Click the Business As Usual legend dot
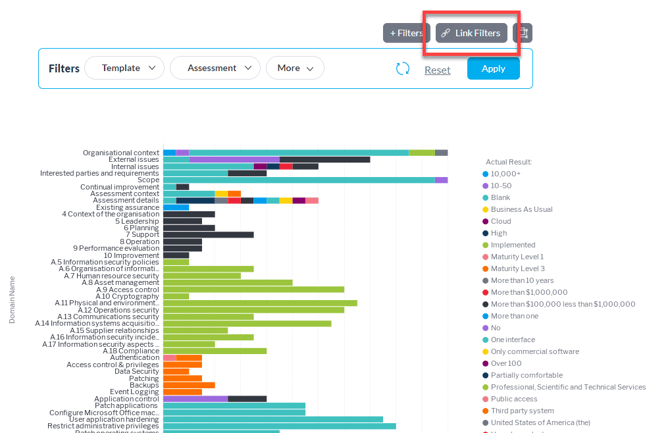Image resolution: width=670 pixels, height=433 pixels. point(485,210)
